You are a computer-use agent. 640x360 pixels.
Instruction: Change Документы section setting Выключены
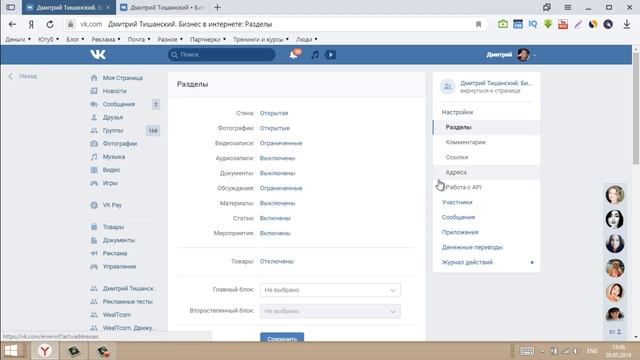[277, 173]
